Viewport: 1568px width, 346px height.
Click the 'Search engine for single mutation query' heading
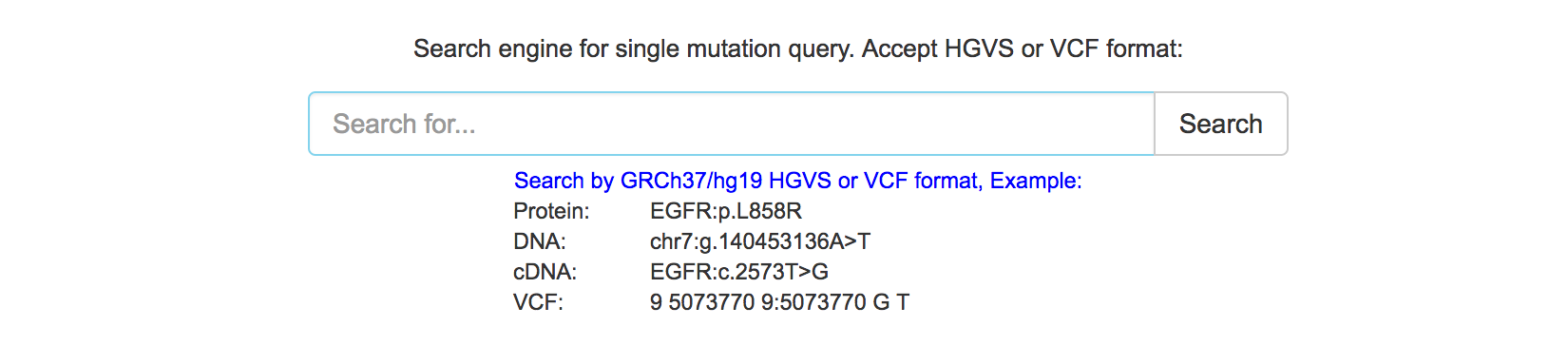click(x=634, y=48)
